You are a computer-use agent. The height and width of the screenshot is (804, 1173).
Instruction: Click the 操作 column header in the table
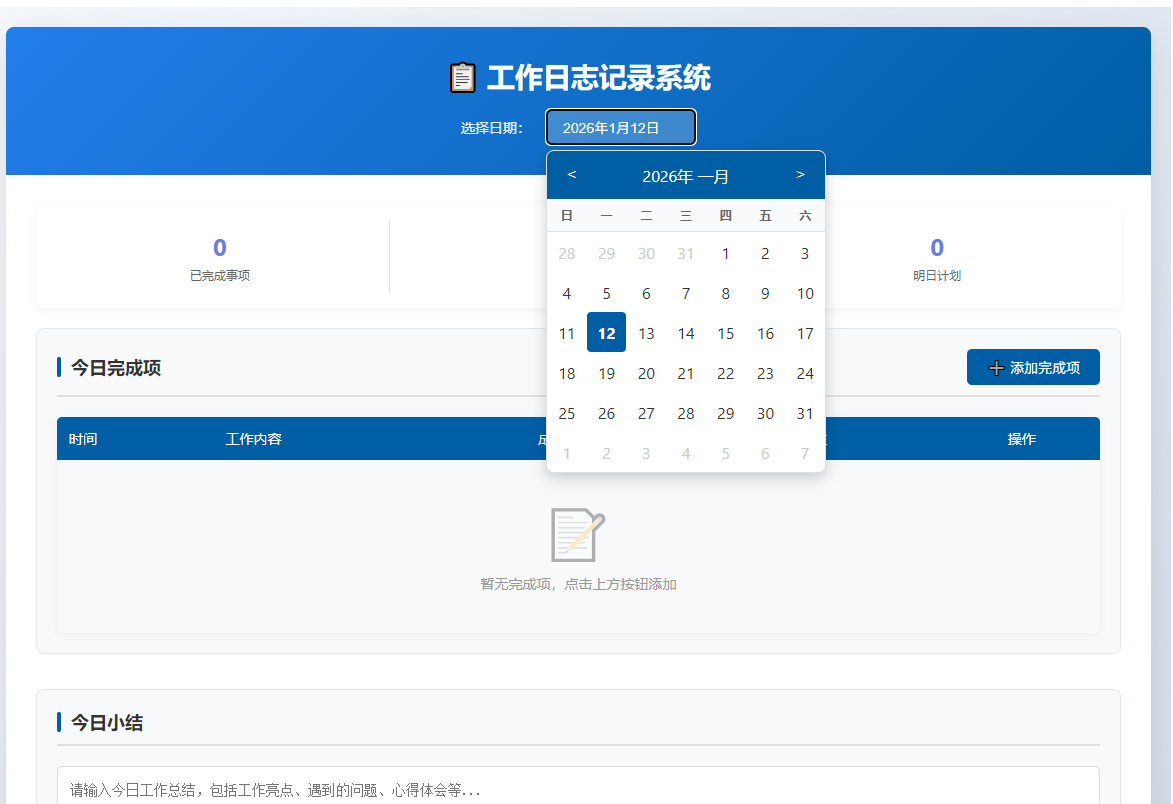click(1022, 438)
